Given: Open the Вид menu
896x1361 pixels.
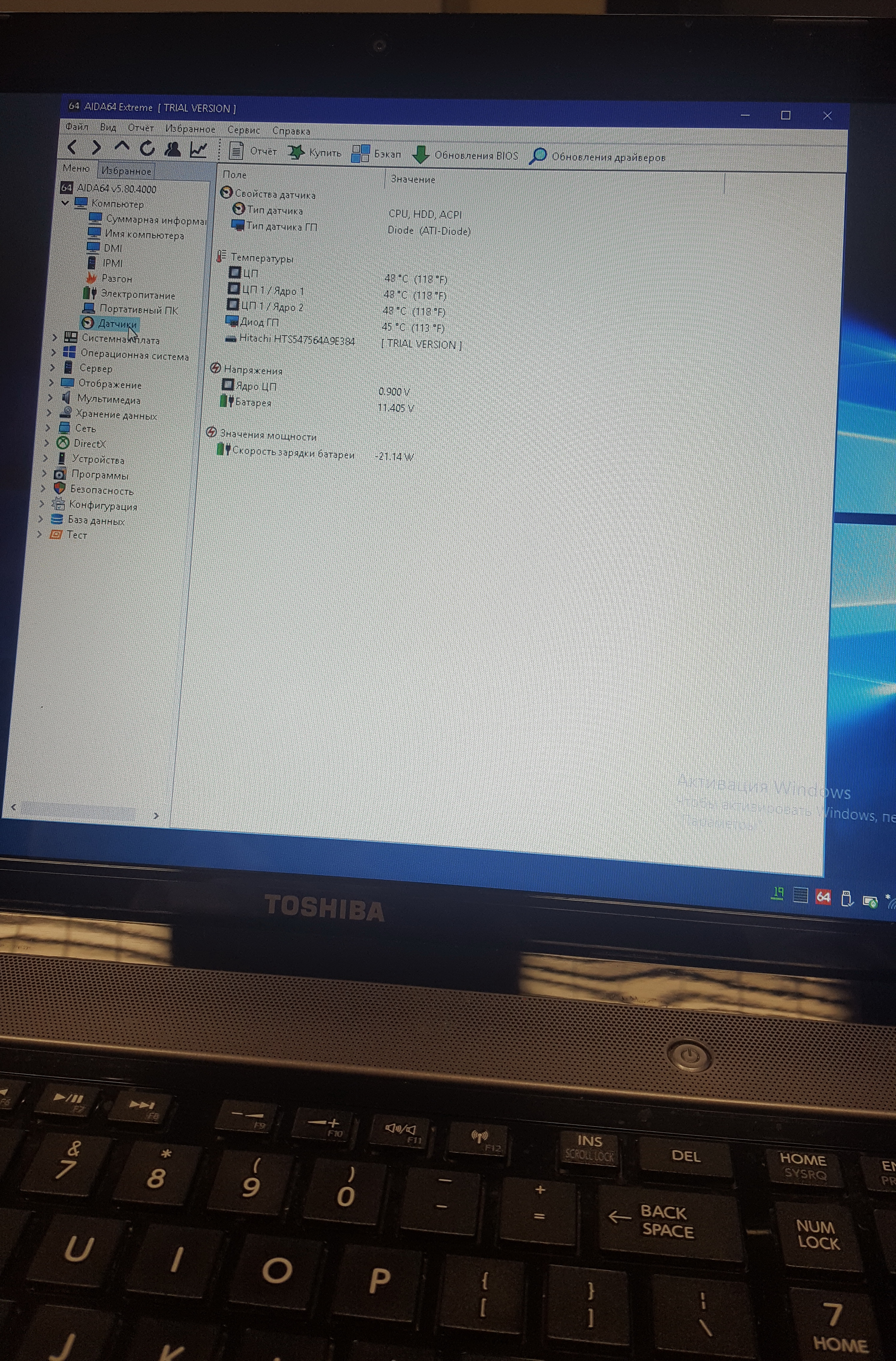Looking at the screenshot, I should point(108,127).
